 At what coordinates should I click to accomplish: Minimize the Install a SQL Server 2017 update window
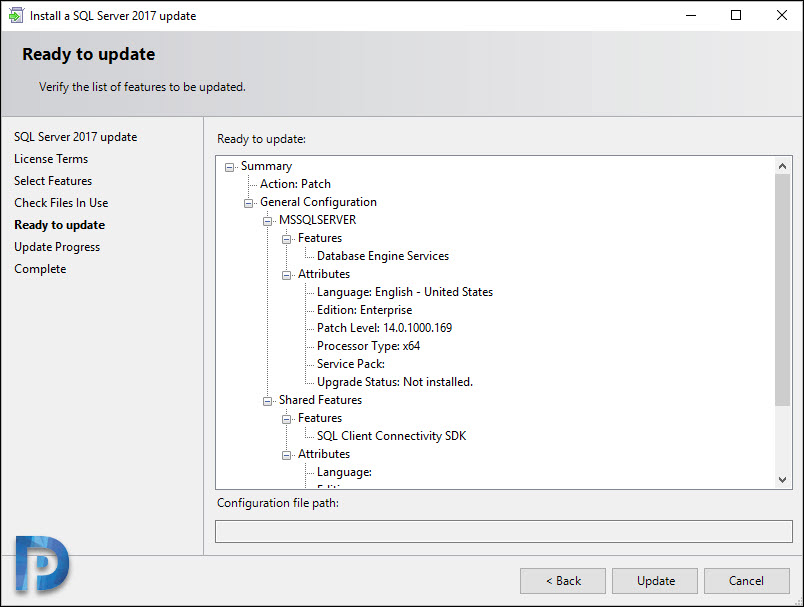click(691, 15)
